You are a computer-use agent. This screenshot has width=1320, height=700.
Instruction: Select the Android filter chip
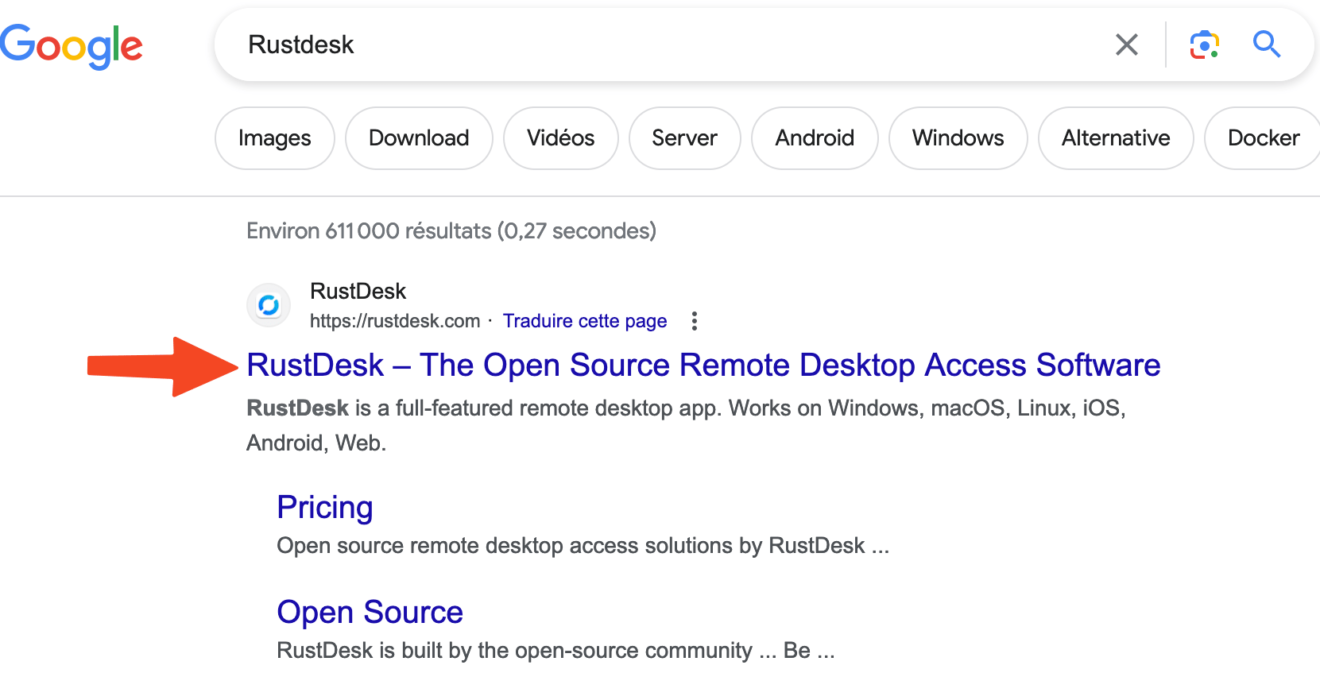coord(815,138)
